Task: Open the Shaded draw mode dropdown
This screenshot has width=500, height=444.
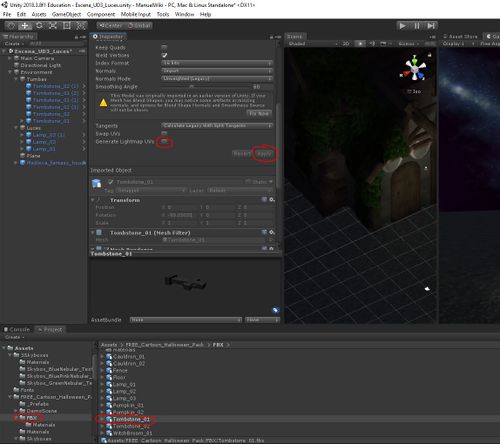Action: pyautogui.click(x=313, y=44)
